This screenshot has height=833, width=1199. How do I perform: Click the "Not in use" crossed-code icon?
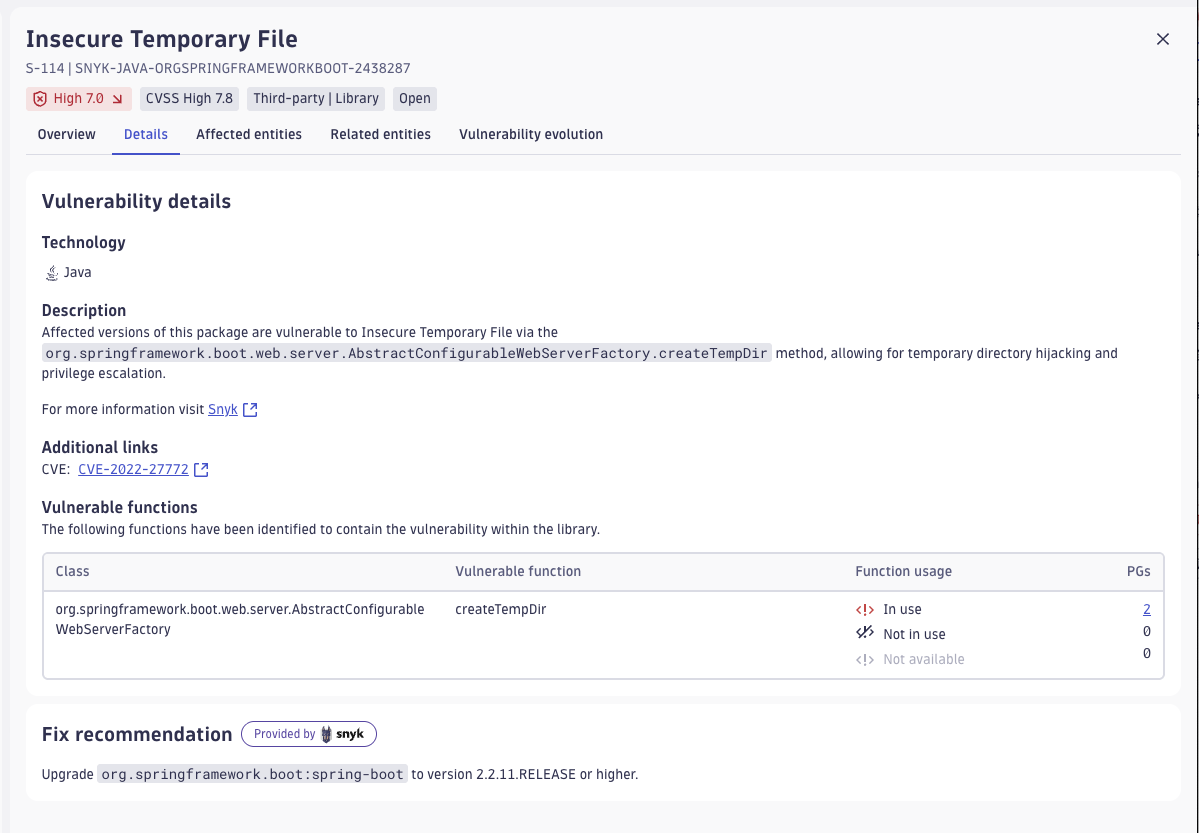pos(864,632)
